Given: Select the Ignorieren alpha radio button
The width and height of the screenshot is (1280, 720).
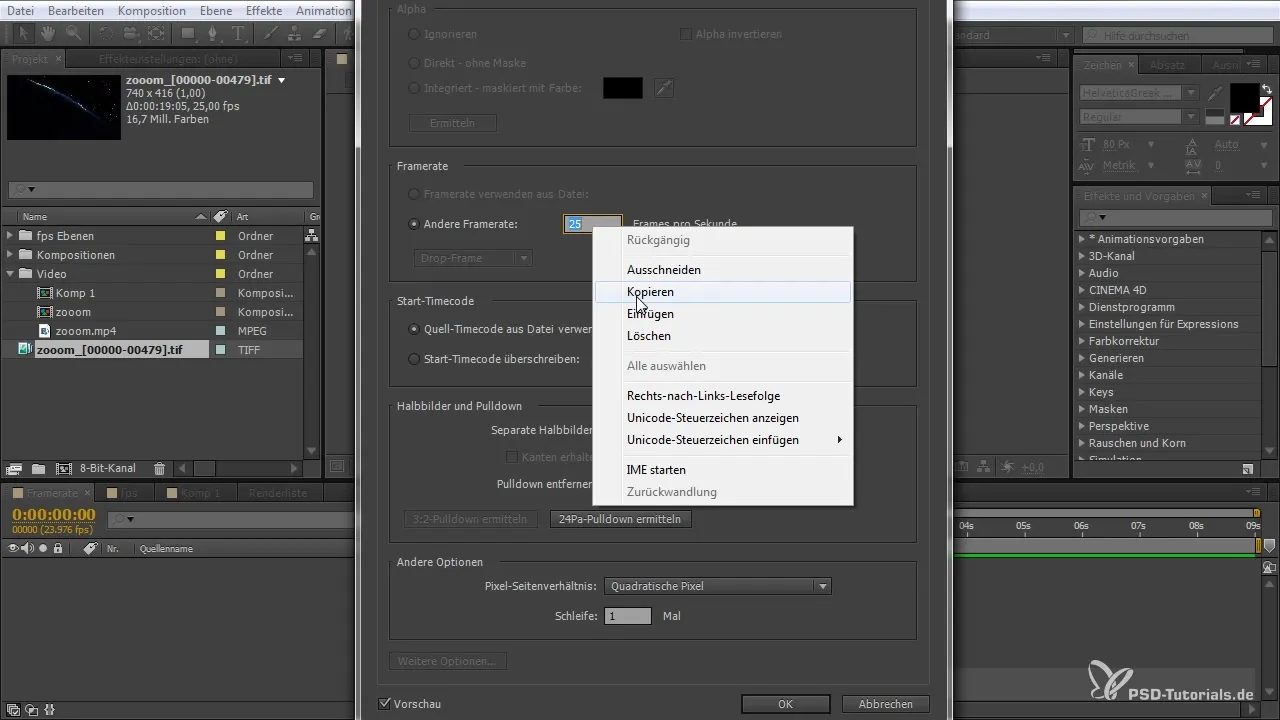Looking at the screenshot, I should point(414,34).
